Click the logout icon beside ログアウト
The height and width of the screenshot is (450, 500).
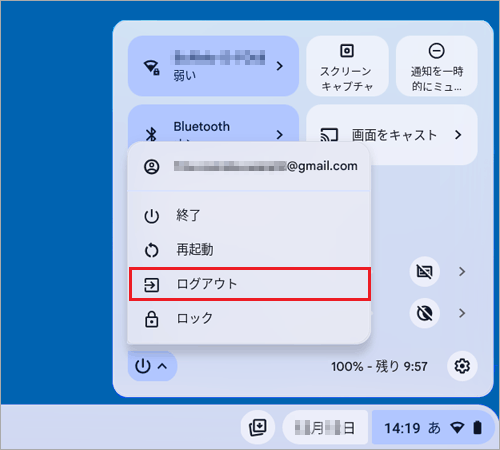[x=151, y=285]
